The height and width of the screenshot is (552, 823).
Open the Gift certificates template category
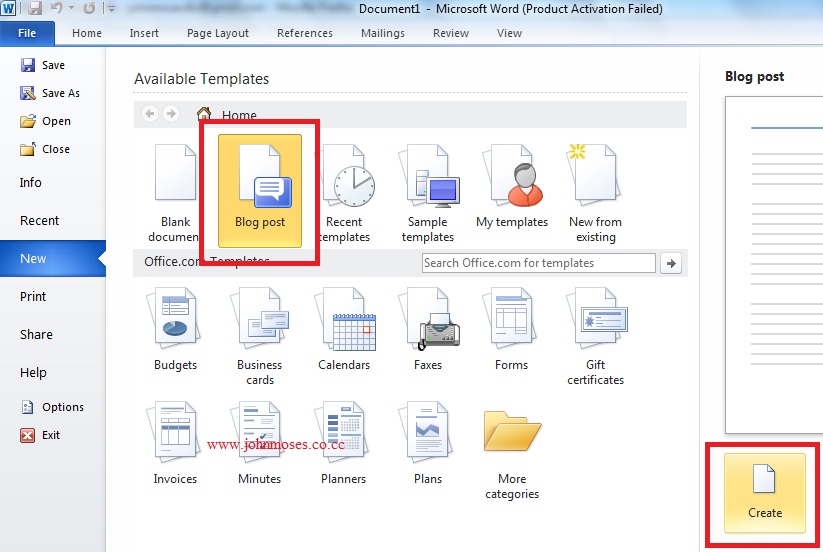click(x=596, y=336)
